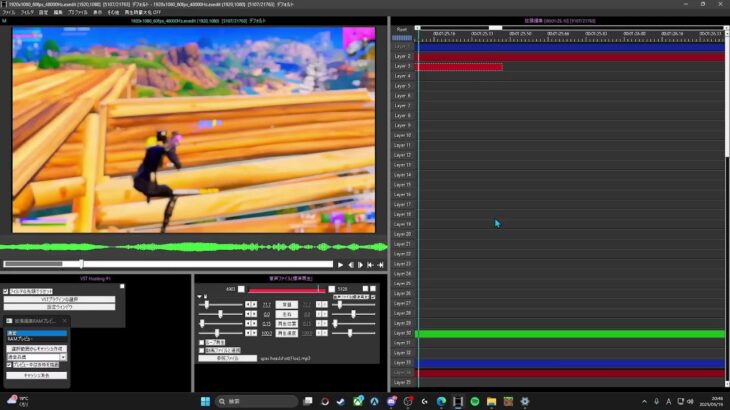Click the play button under the preview
Viewport: 730px width, 410px height.
[x=340, y=265]
